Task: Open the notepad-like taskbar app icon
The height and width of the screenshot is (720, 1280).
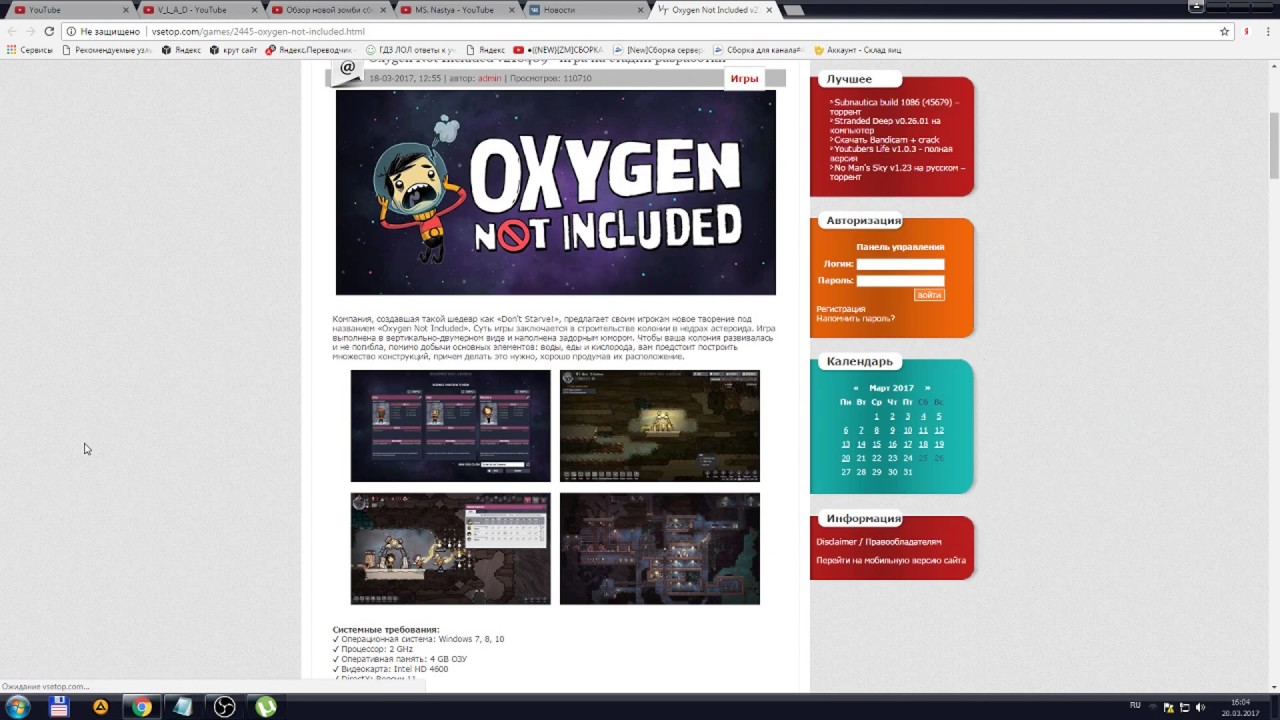Action: (x=182, y=707)
